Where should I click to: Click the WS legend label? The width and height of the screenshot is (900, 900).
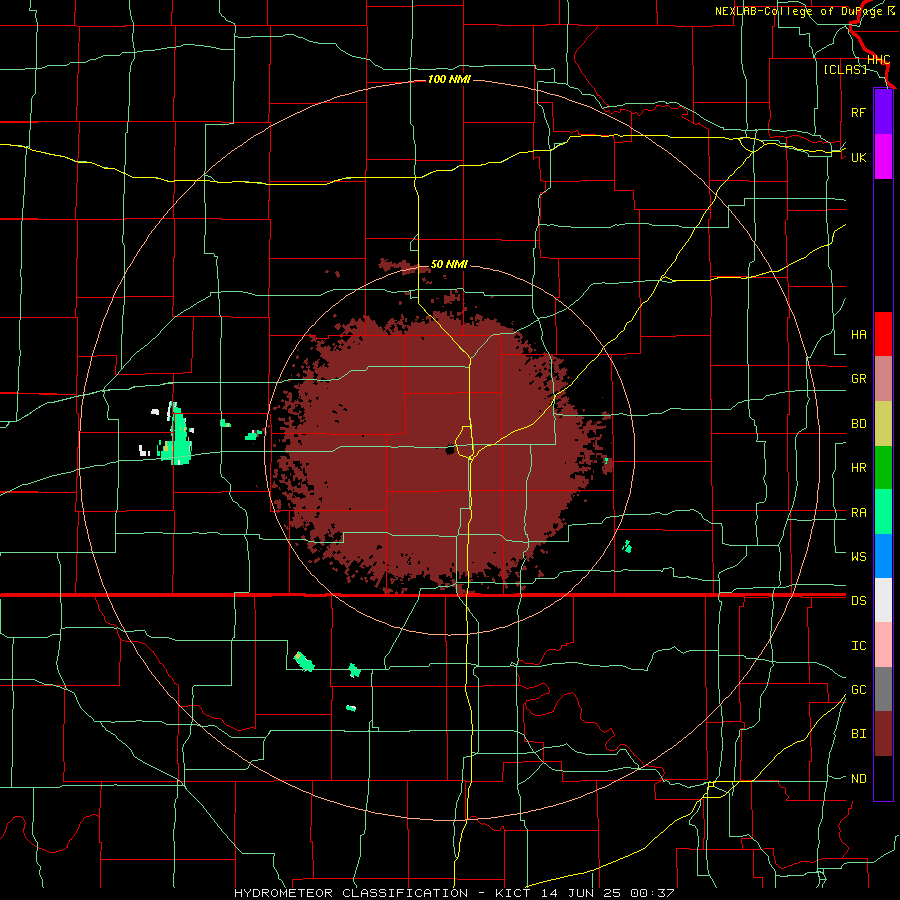point(858,556)
